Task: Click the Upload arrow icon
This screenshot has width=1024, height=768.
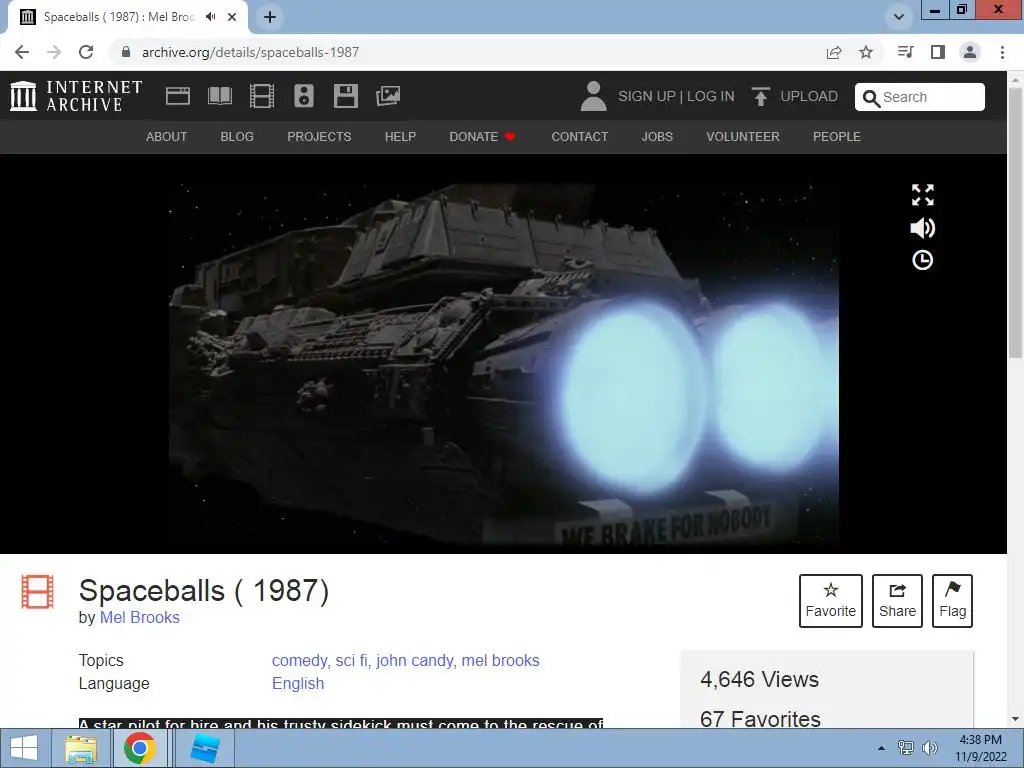Action: click(x=760, y=97)
